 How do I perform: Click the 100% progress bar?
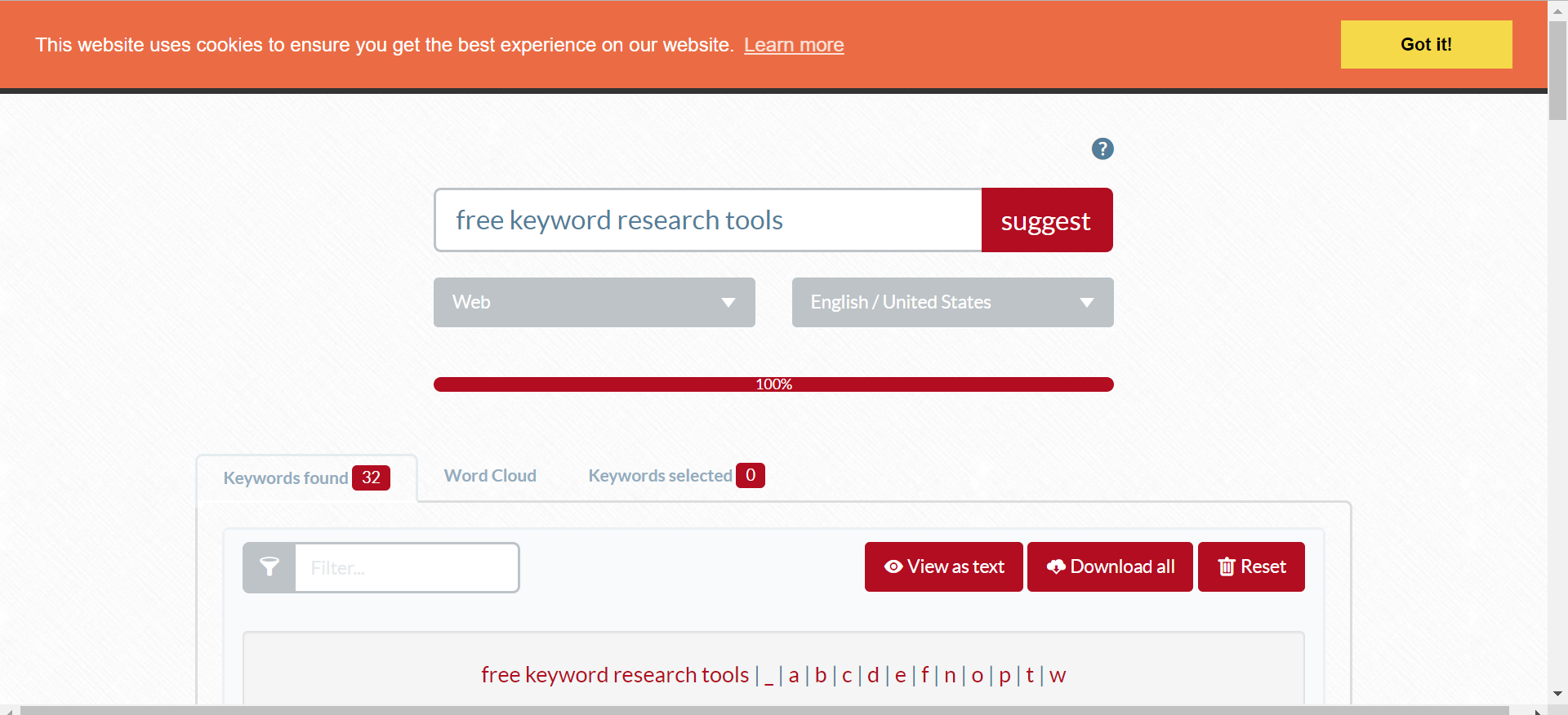pyautogui.click(x=773, y=384)
